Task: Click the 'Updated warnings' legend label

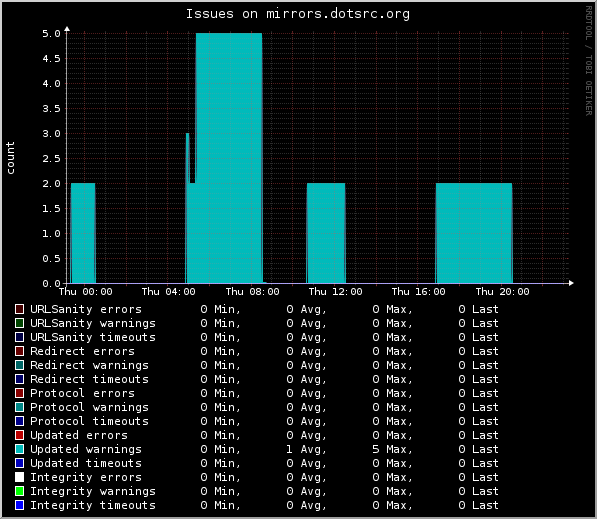Action: pyautogui.click(x=86, y=449)
